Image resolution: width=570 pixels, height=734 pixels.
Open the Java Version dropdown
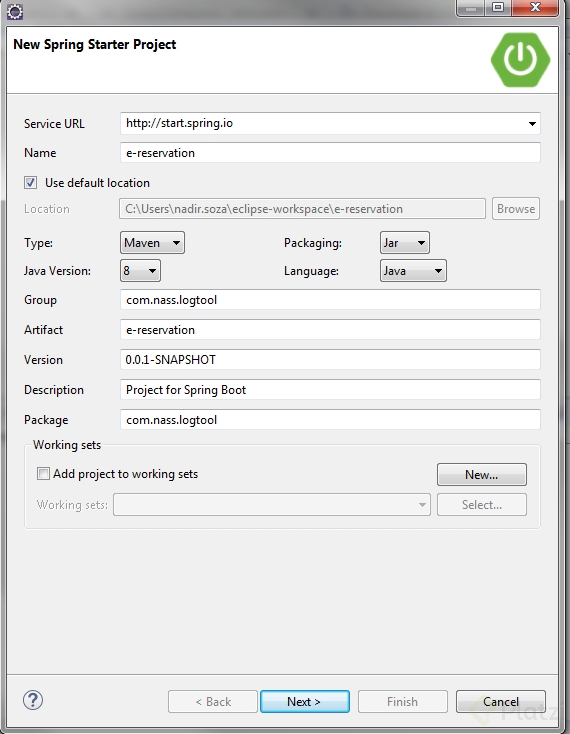[x=140, y=271]
